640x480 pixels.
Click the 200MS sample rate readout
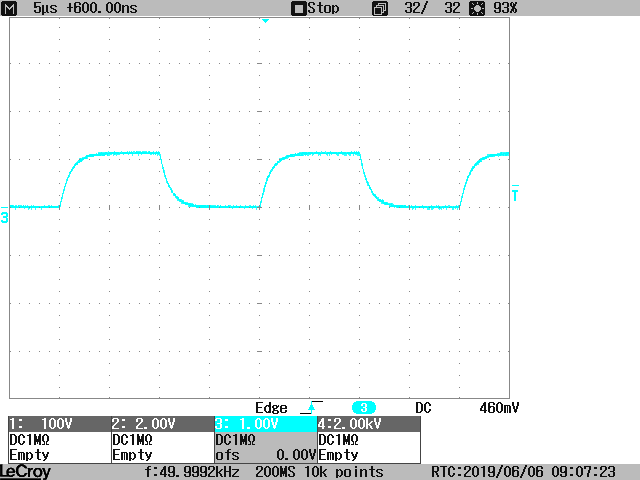tap(275, 472)
